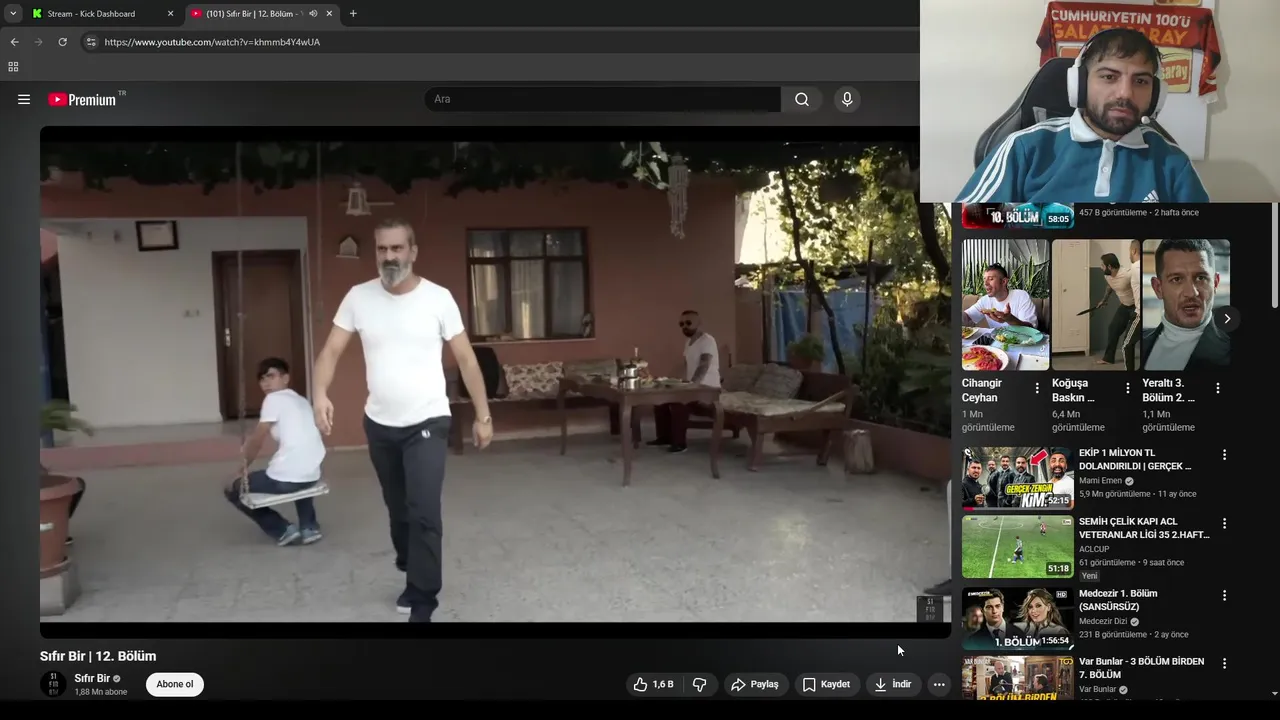
Task: Open the browser apps grid icon
Action: click(x=13, y=67)
